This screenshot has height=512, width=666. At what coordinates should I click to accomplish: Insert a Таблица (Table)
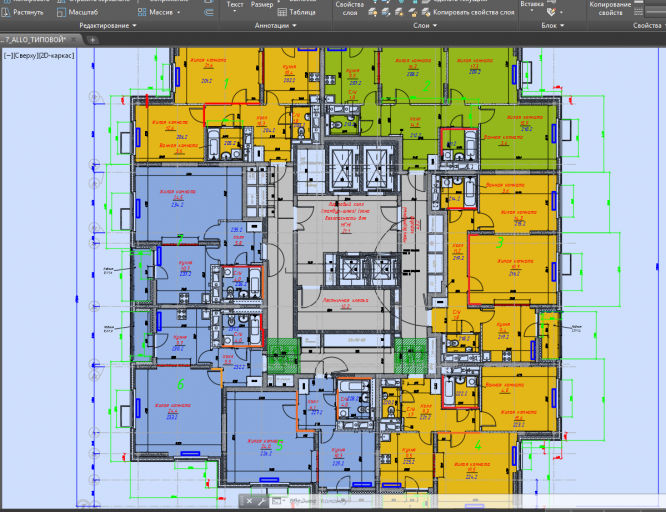coord(296,12)
